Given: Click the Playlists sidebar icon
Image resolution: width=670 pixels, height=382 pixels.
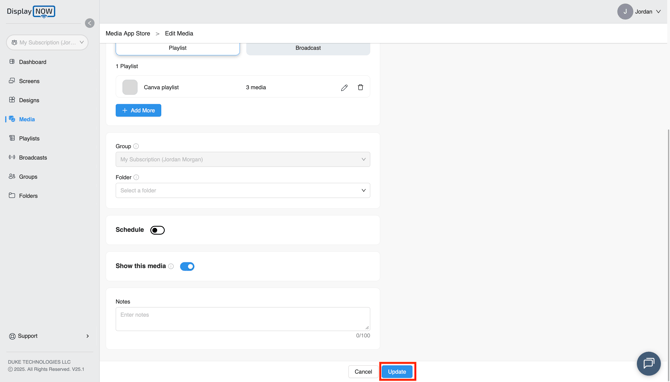Looking at the screenshot, I should (12, 138).
